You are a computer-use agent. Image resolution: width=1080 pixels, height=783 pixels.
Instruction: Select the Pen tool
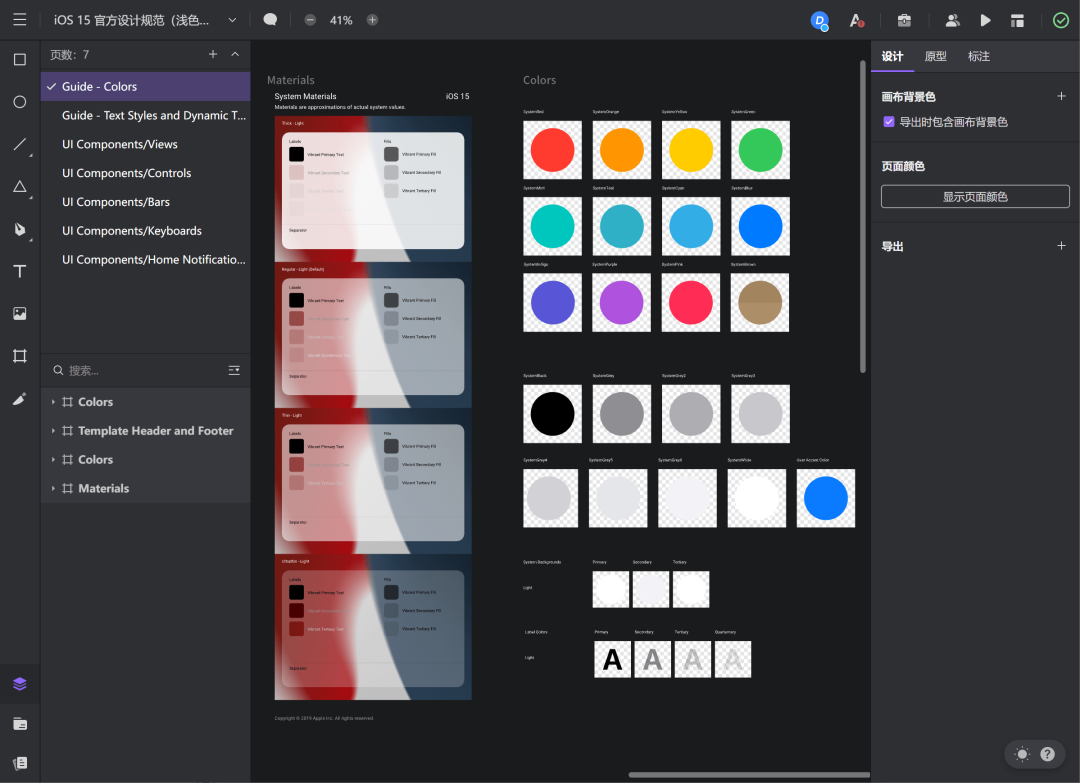[20, 229]
